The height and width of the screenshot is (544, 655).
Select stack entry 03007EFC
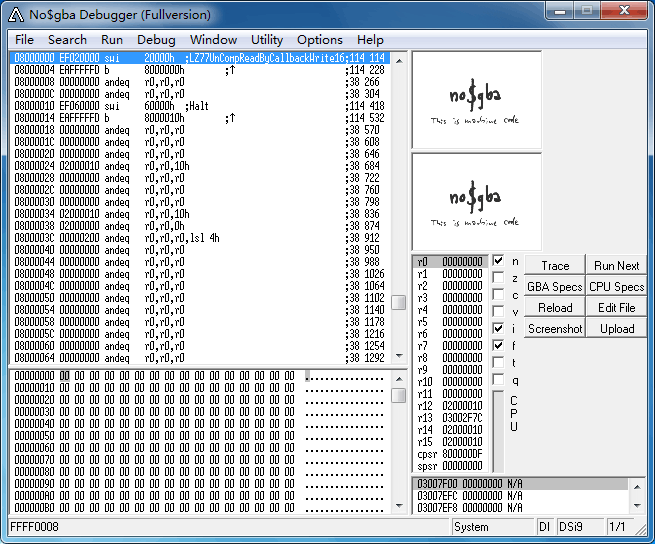click(x=520, y=496)
